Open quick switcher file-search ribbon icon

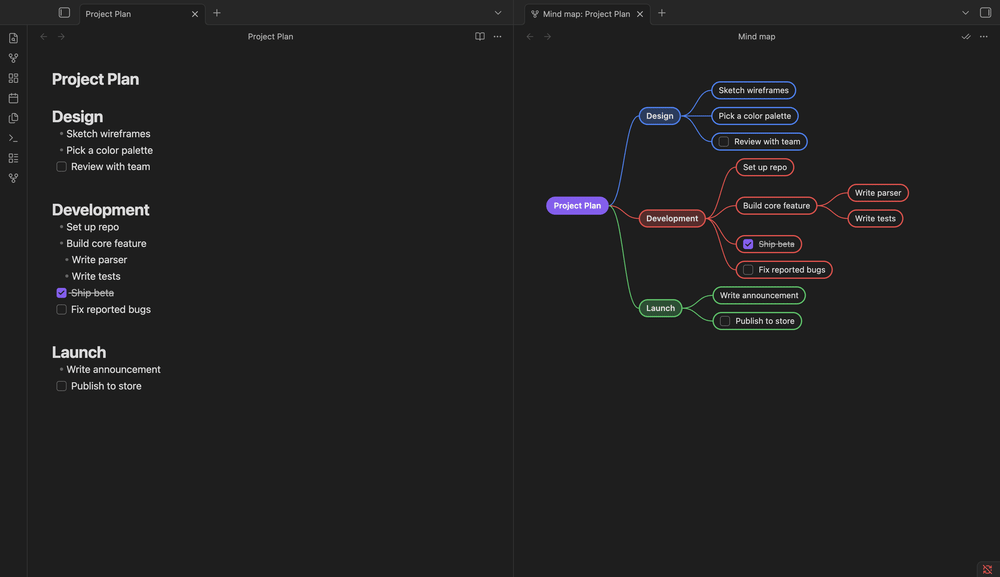[13, 38]
